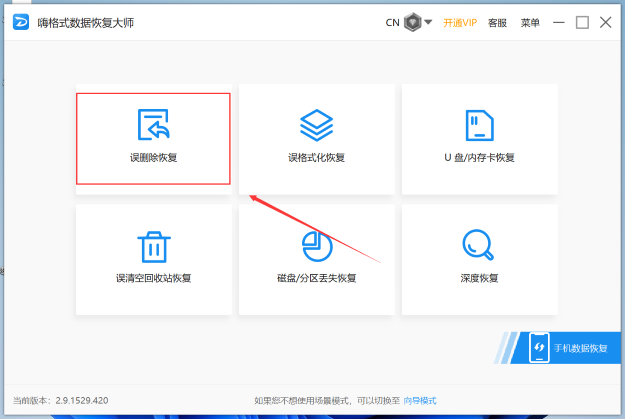Image resolution: width=625 pixels, height=419 pixels.
Task: Open the 磁盘/分区丢失恢复 pie chart icon
Action: pyautogui.click(x=317, y=246)
